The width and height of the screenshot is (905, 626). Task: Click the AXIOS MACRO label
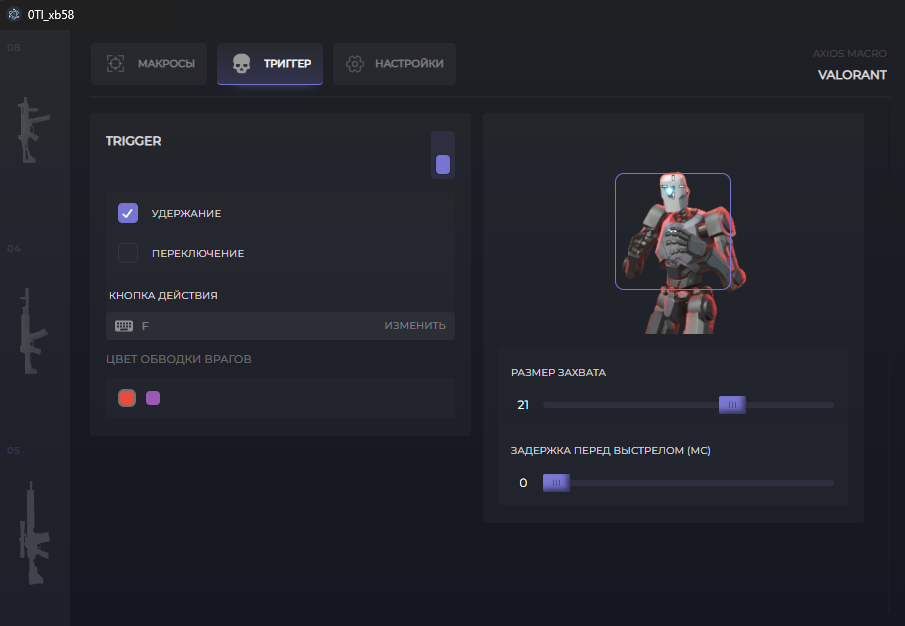tap(850, 54)
